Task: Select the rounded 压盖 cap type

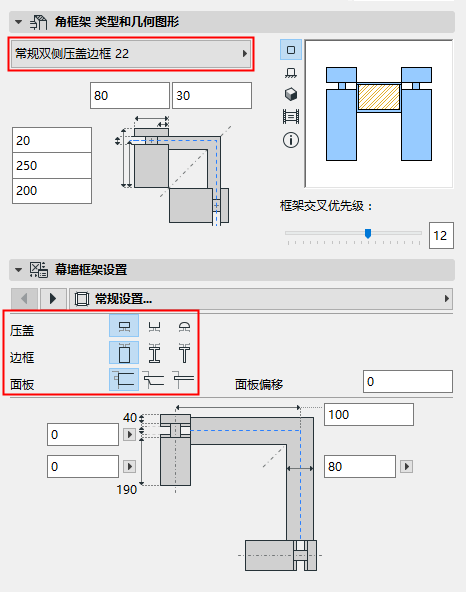Action: [184, 326]
